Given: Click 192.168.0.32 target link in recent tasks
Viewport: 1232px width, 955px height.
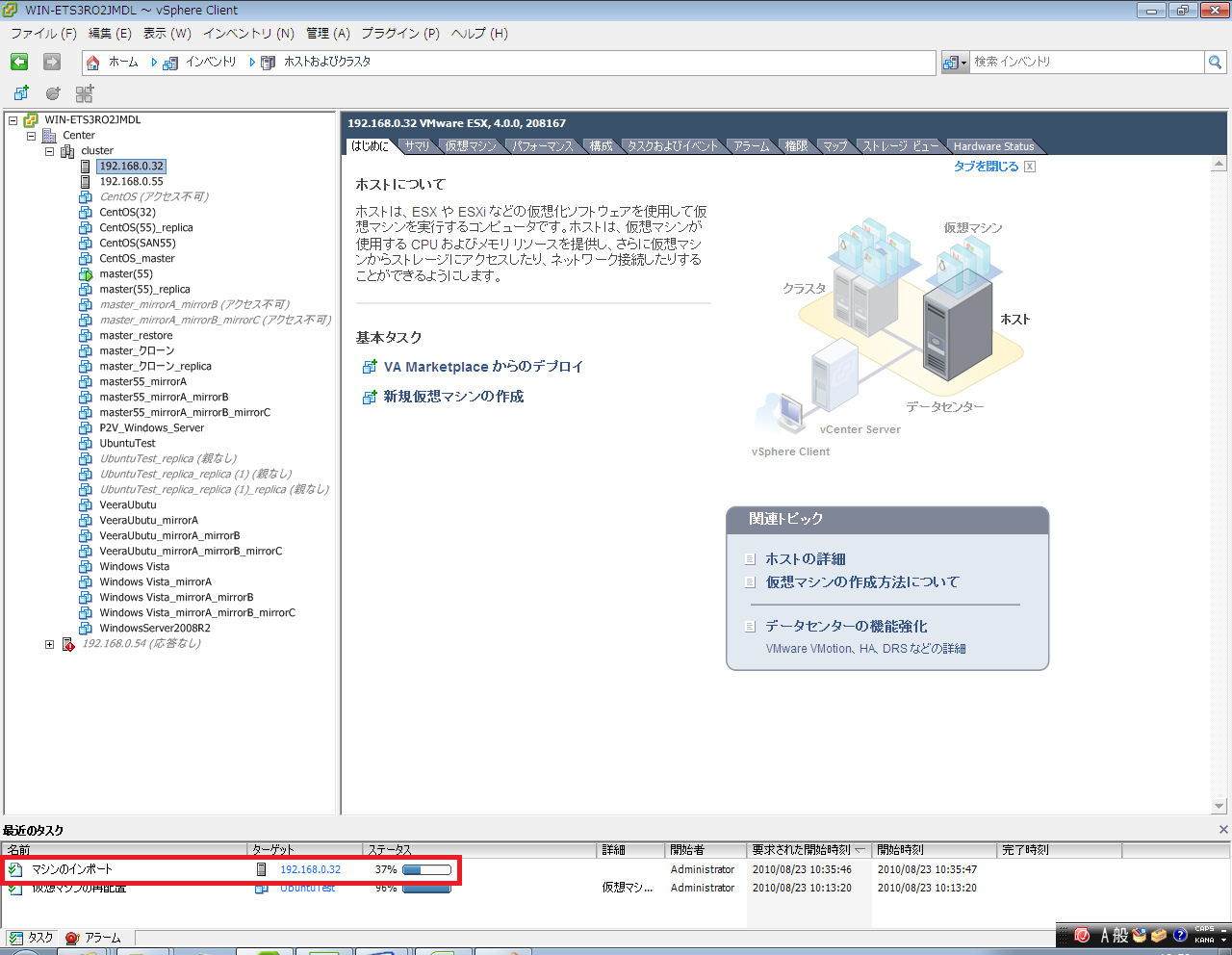Looking at the screenshot, I should pos(310,869).
